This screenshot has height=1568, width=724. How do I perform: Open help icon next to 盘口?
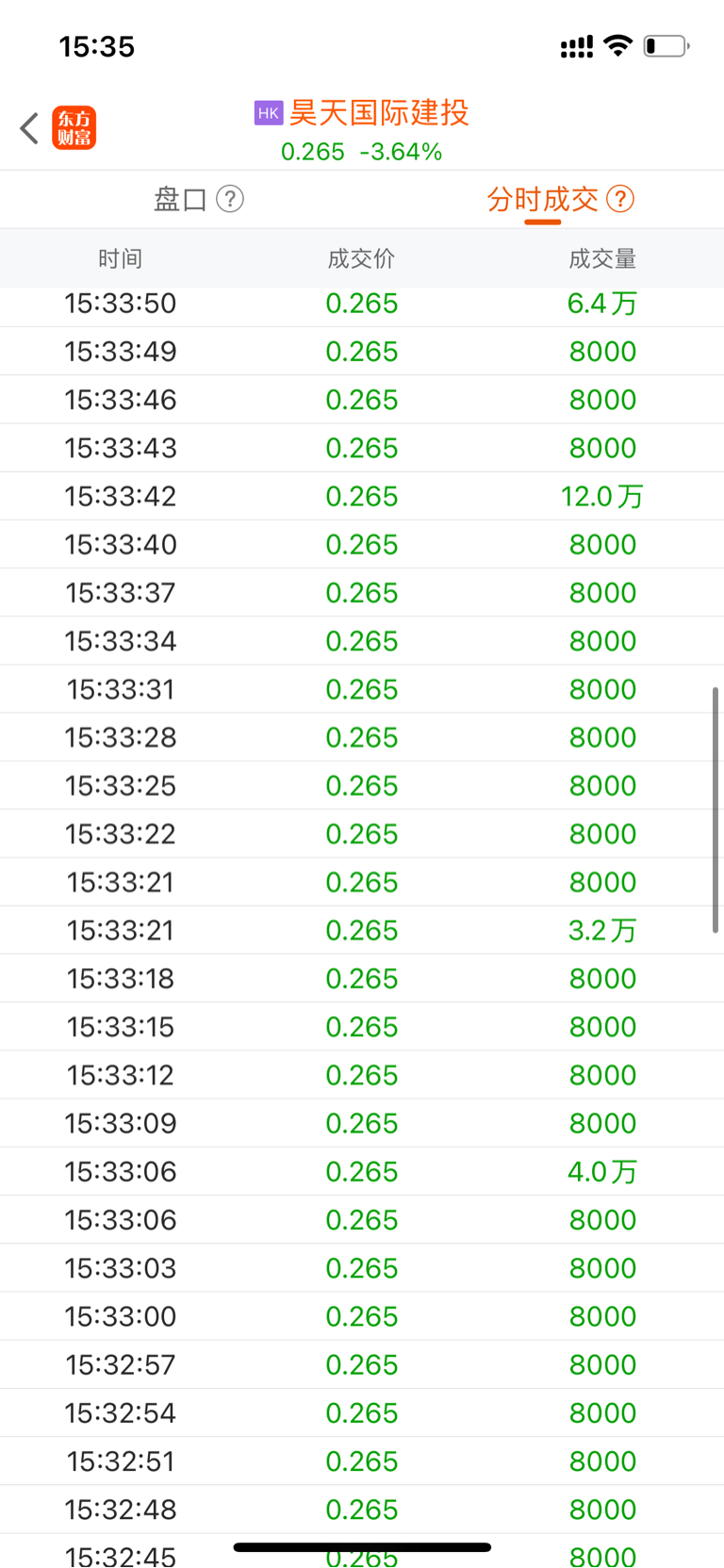[x=230, y=199]
